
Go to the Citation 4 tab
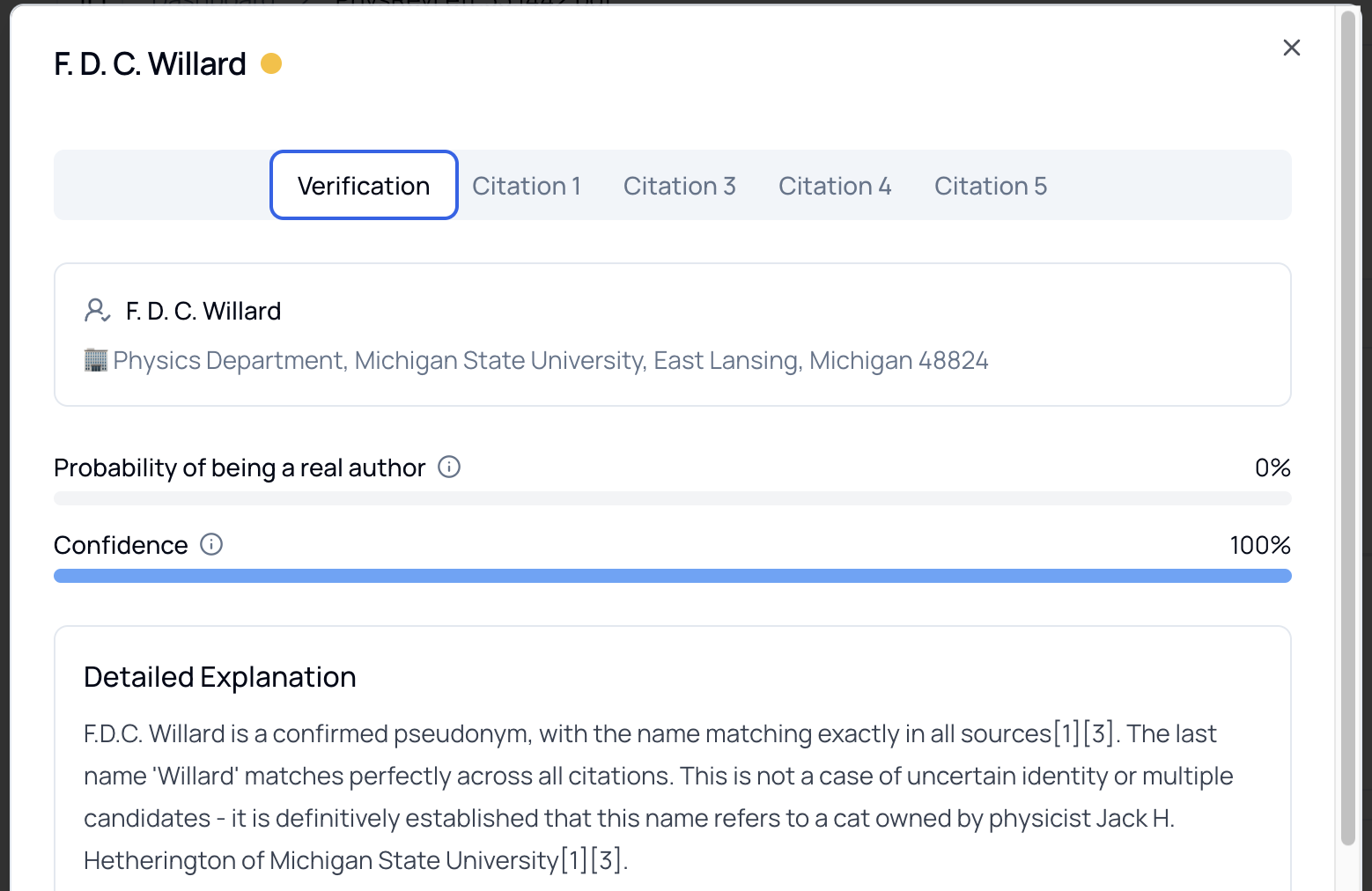pyautogui.click(x=835, y=186)
